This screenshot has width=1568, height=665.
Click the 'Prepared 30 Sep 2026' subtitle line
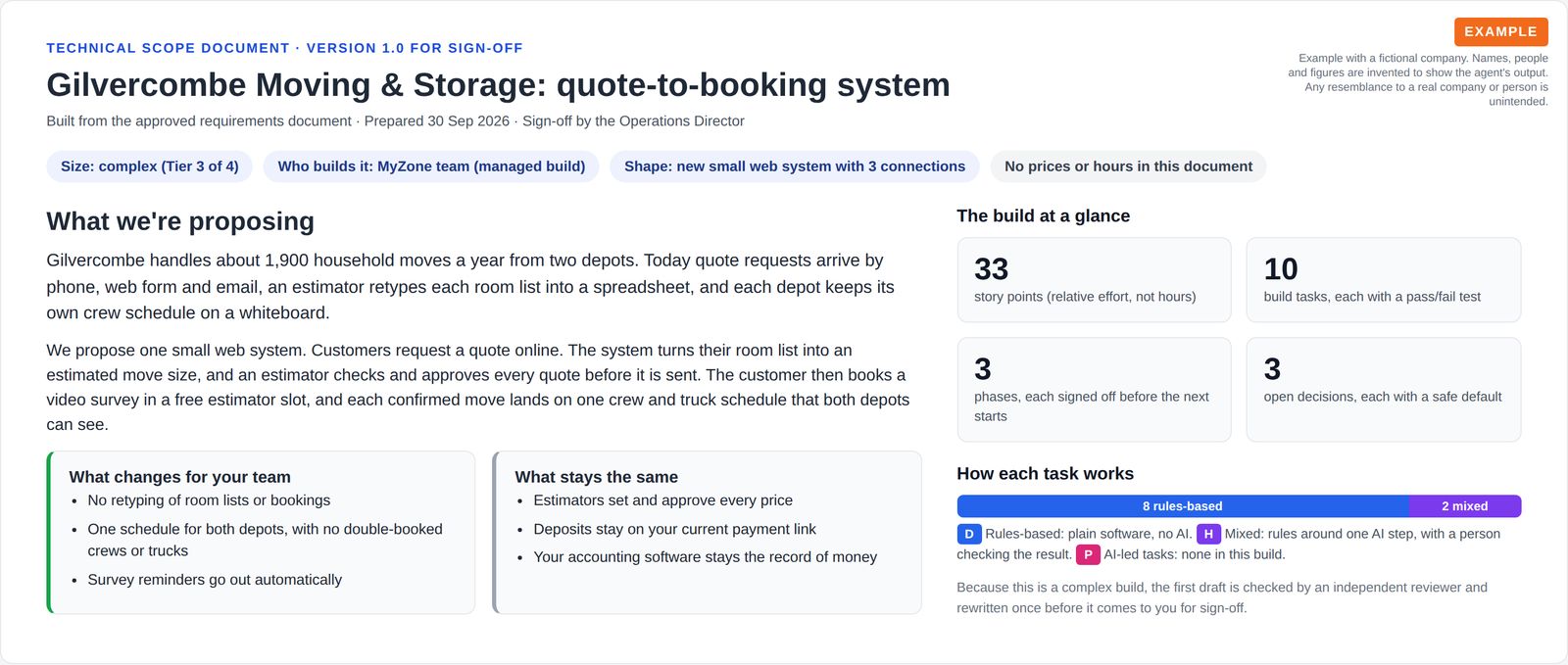(x=396, y=121)
